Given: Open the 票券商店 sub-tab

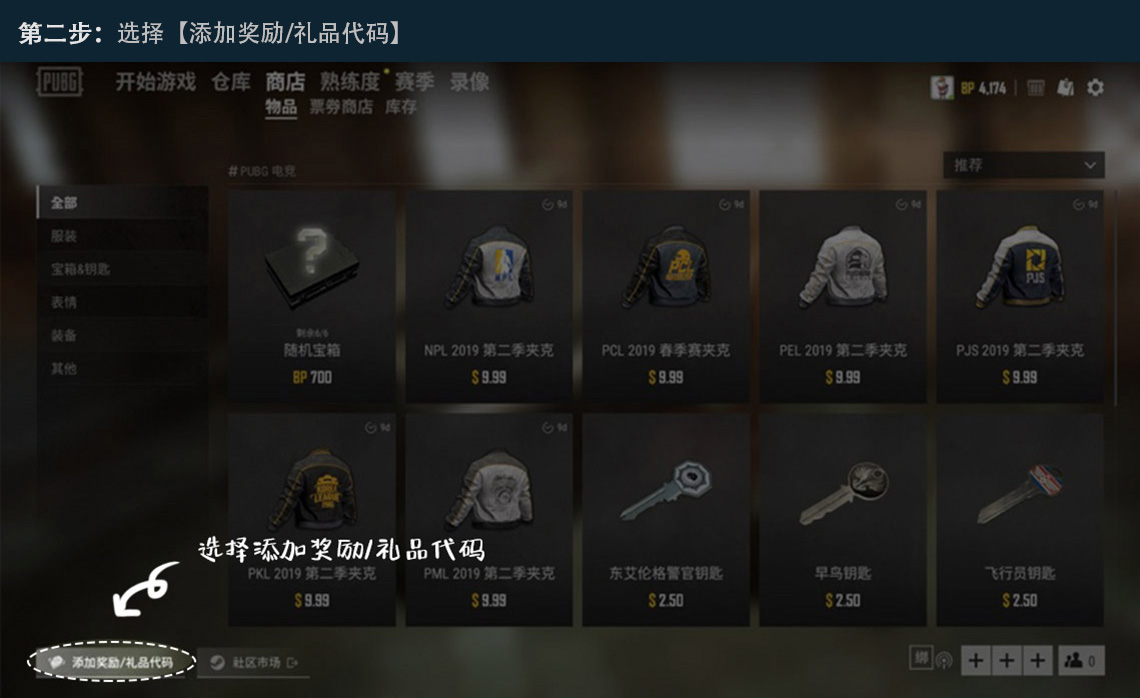Looking at the screenshot, I should coord(341,107).
